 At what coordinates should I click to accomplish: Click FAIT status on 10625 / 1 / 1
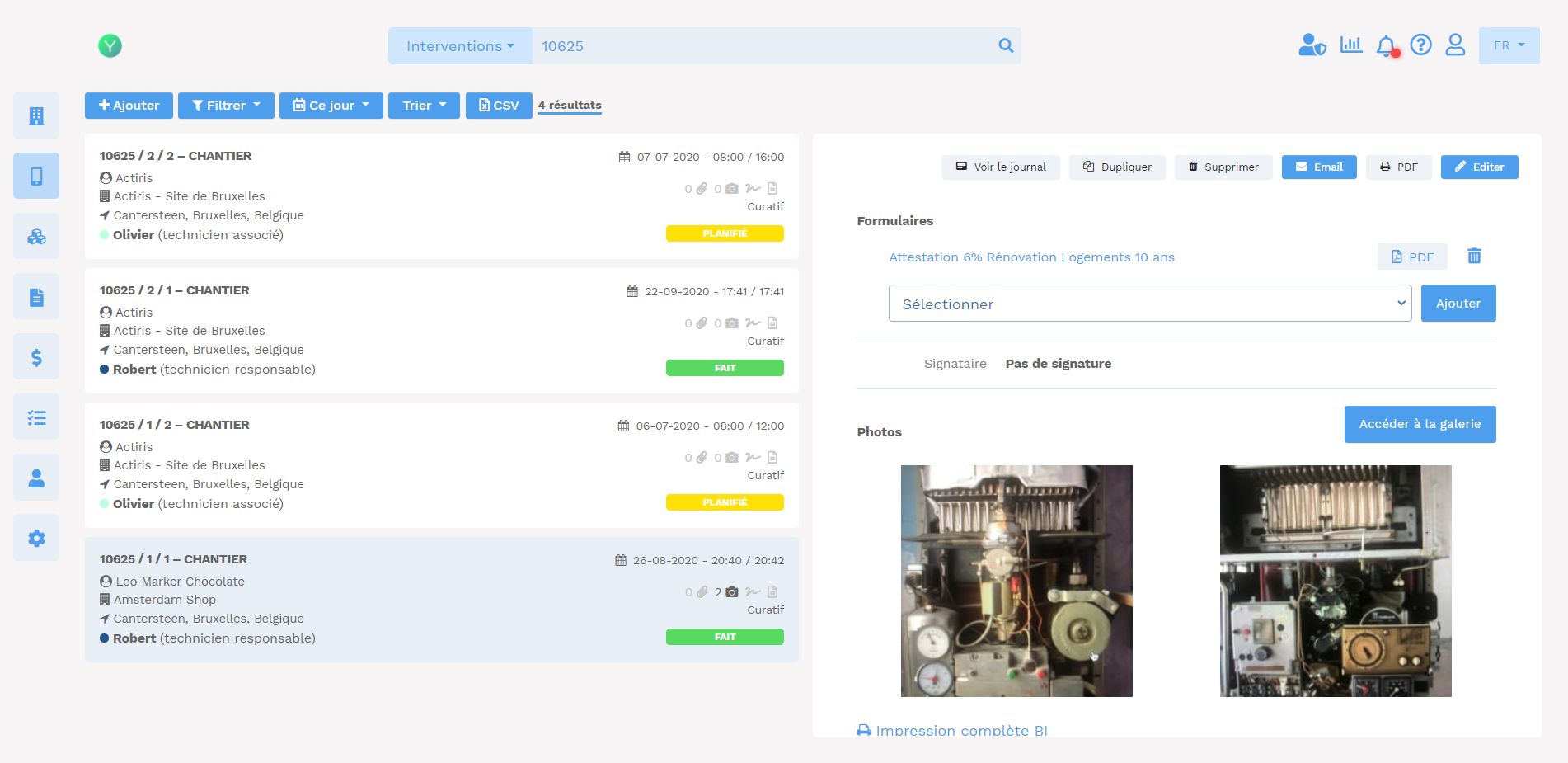725,637
